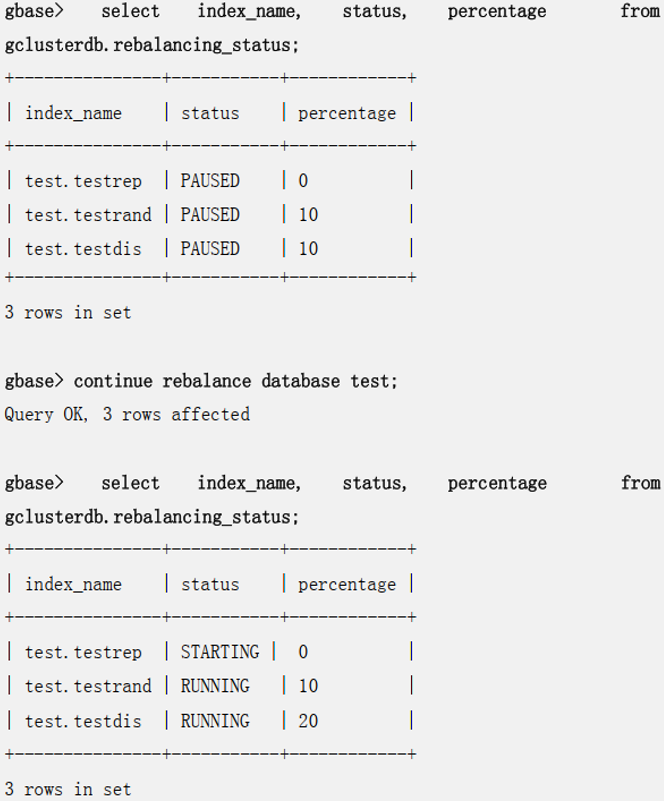Click the gbase> prompt before continue rebalance
The width and height of the screenshot is (664, 802).
click(x=33, y=381)
